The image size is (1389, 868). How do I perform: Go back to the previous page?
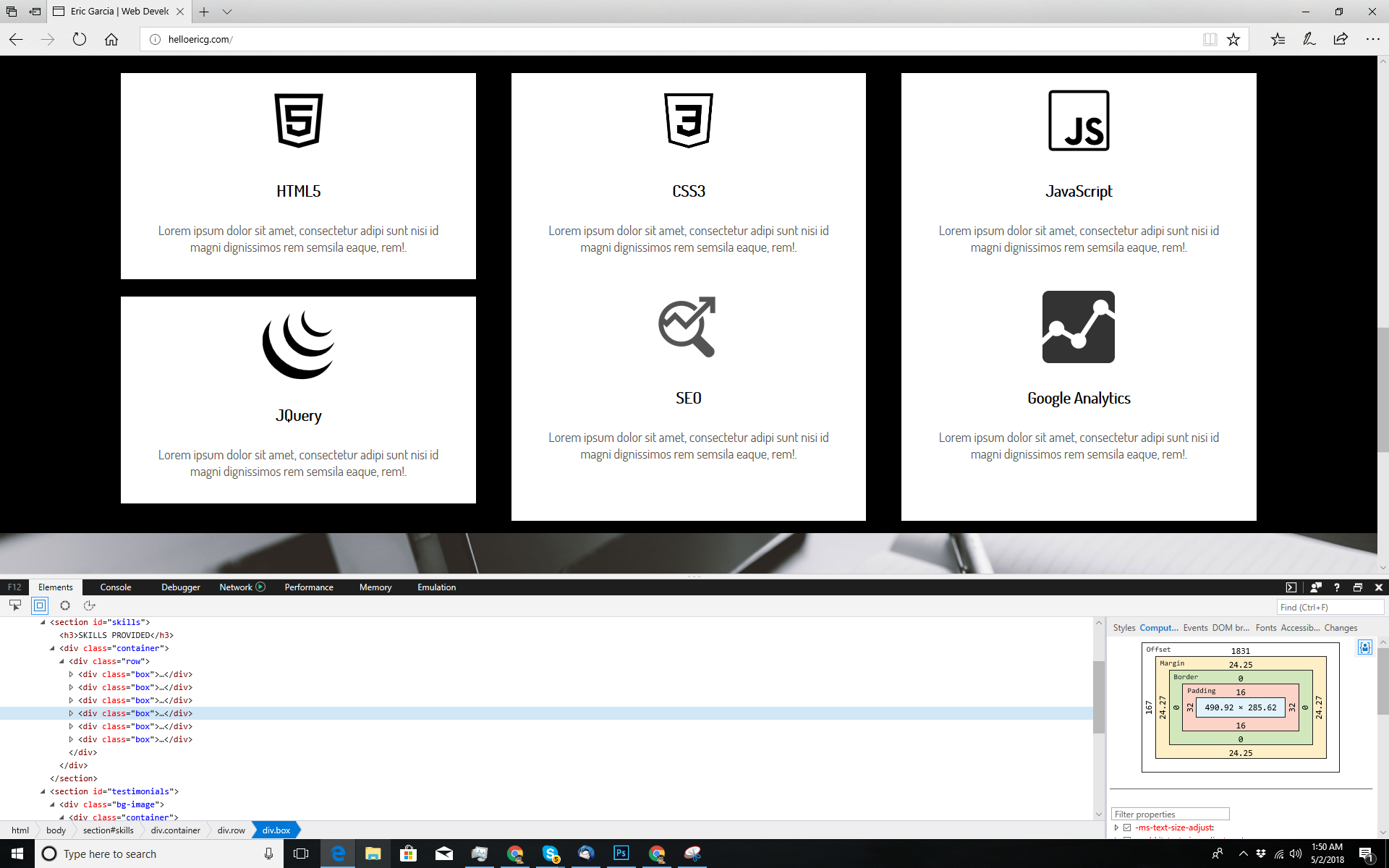[x=16, y=39]
